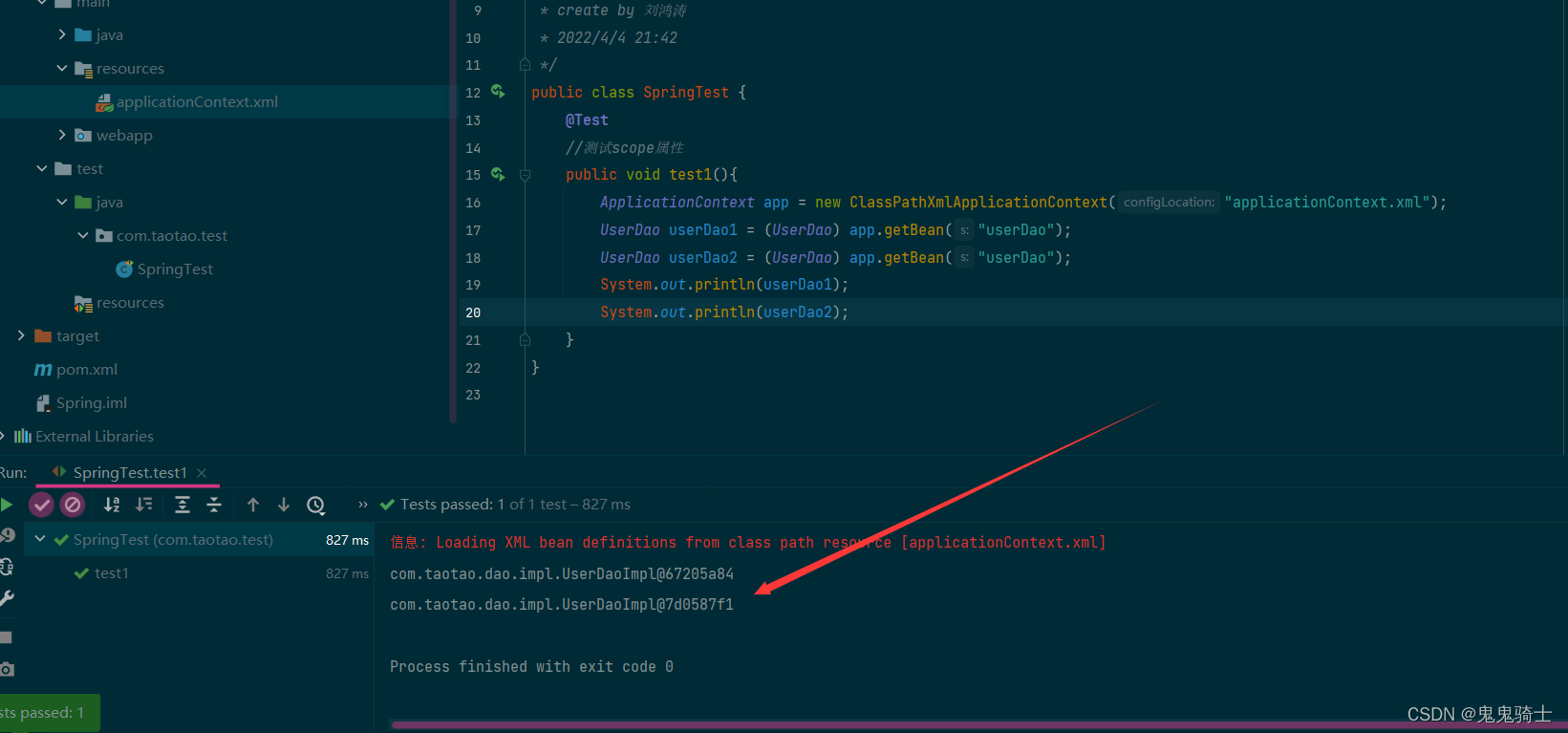The height and width of the screenshot is (733, 1568).
Task: Click the @Test annotation on line 13
Action: coord(587,119)
